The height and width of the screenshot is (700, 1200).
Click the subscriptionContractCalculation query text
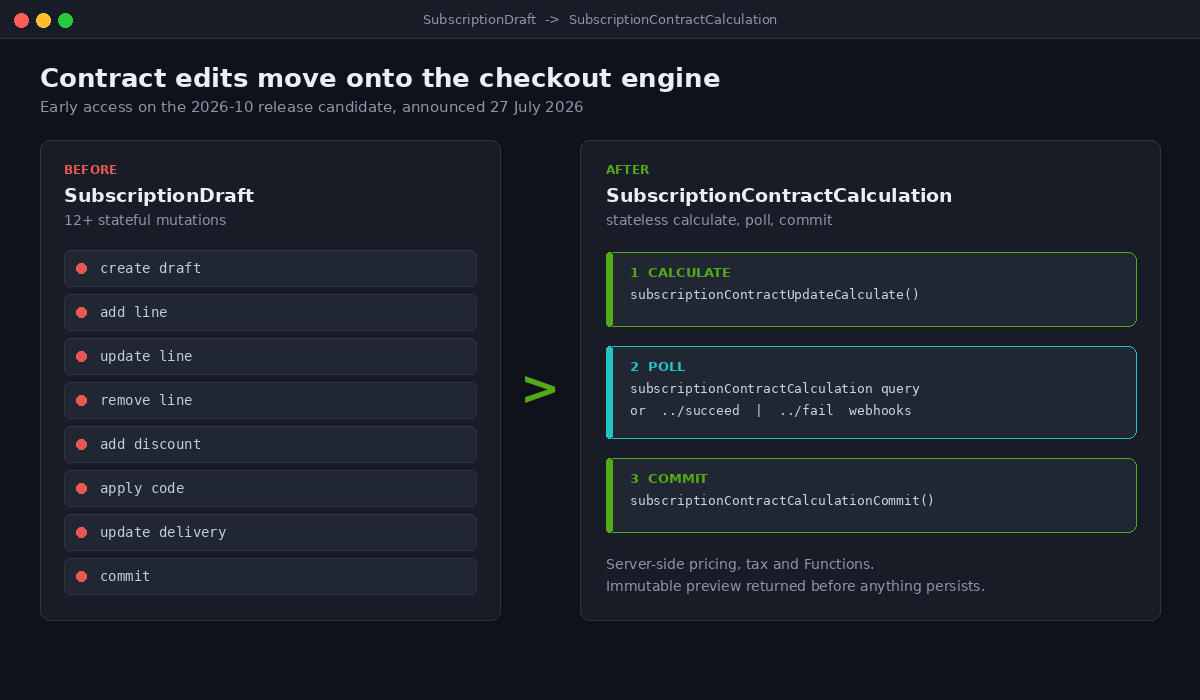click(x=774, y=388)
